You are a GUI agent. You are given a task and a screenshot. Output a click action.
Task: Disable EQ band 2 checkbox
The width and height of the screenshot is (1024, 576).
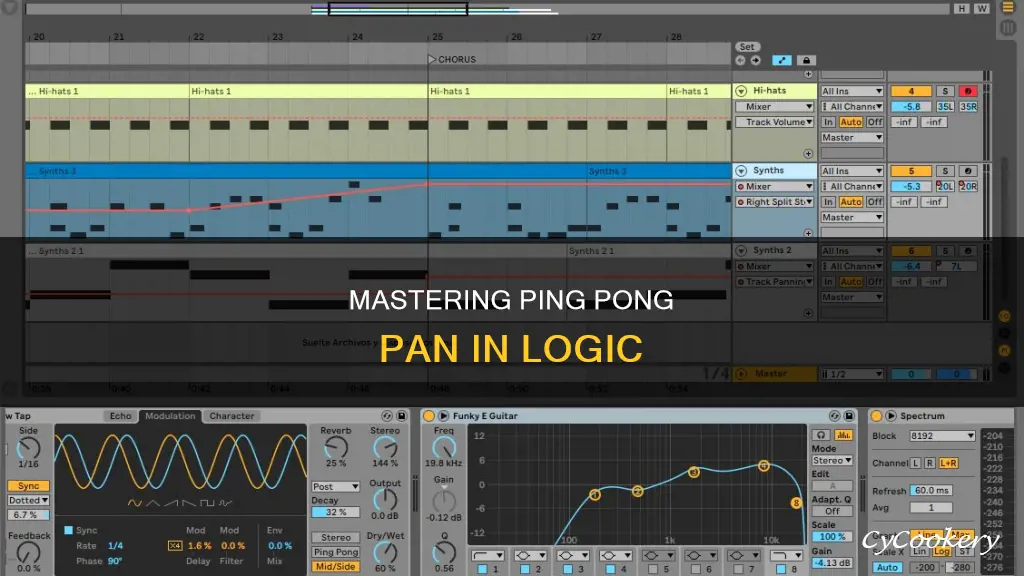click(x=524, y=569)
